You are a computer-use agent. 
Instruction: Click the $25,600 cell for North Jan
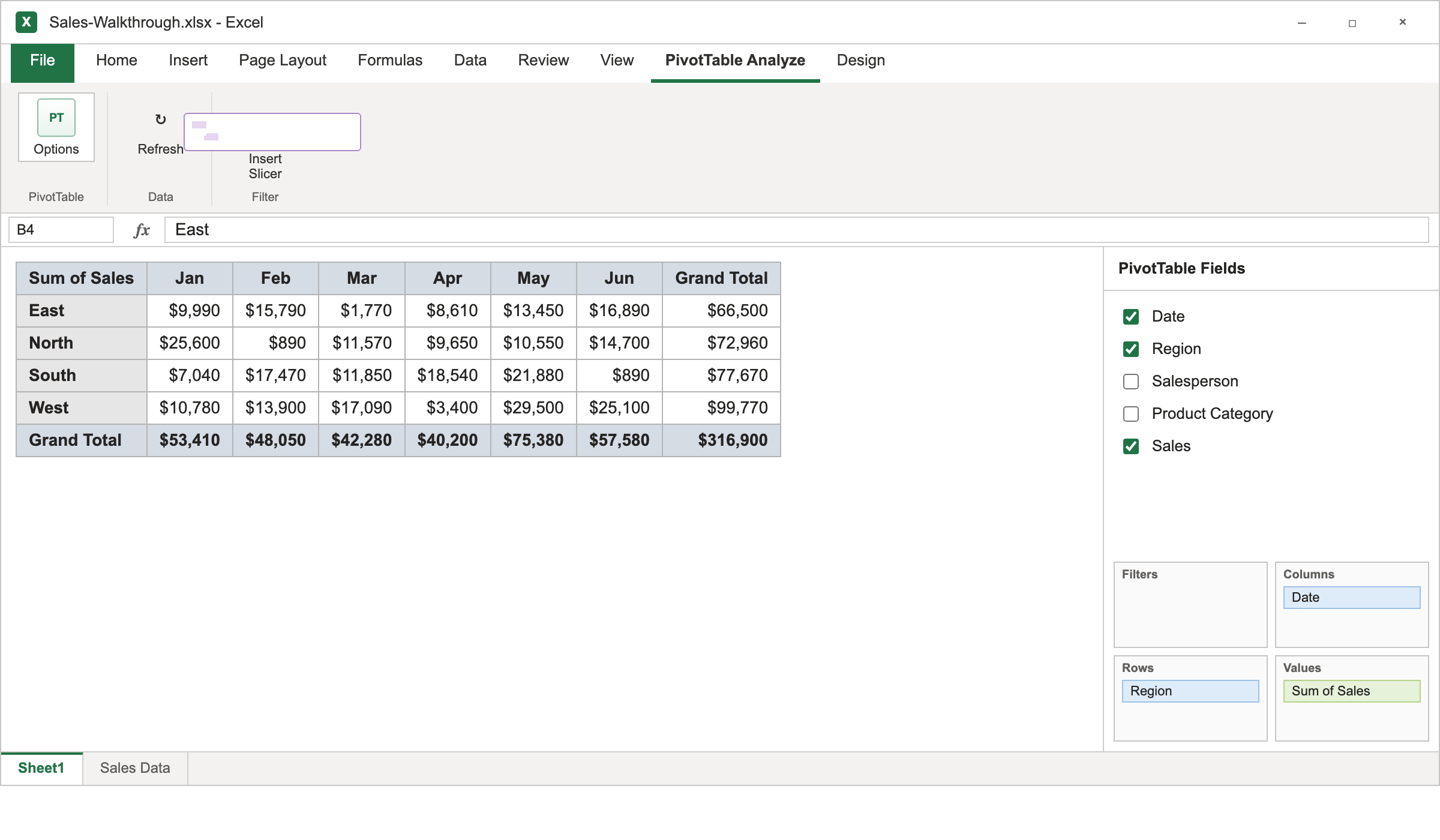190,343
